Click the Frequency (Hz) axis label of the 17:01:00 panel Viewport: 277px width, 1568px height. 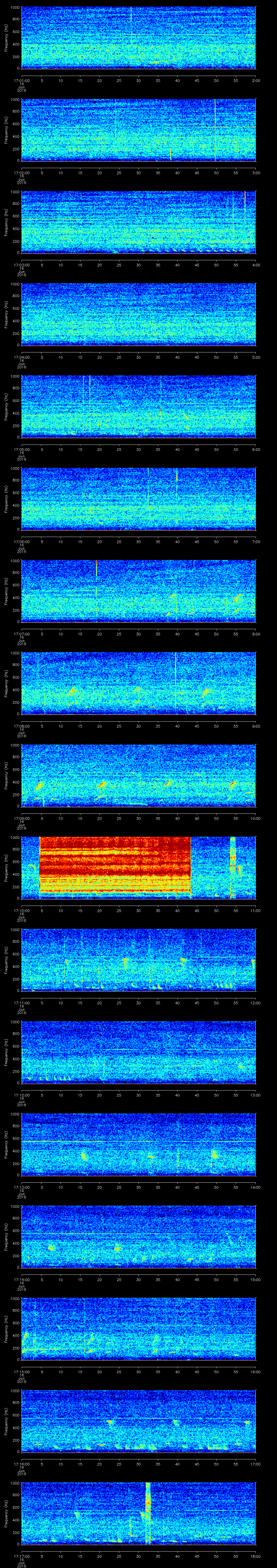[x=6, y=38]
